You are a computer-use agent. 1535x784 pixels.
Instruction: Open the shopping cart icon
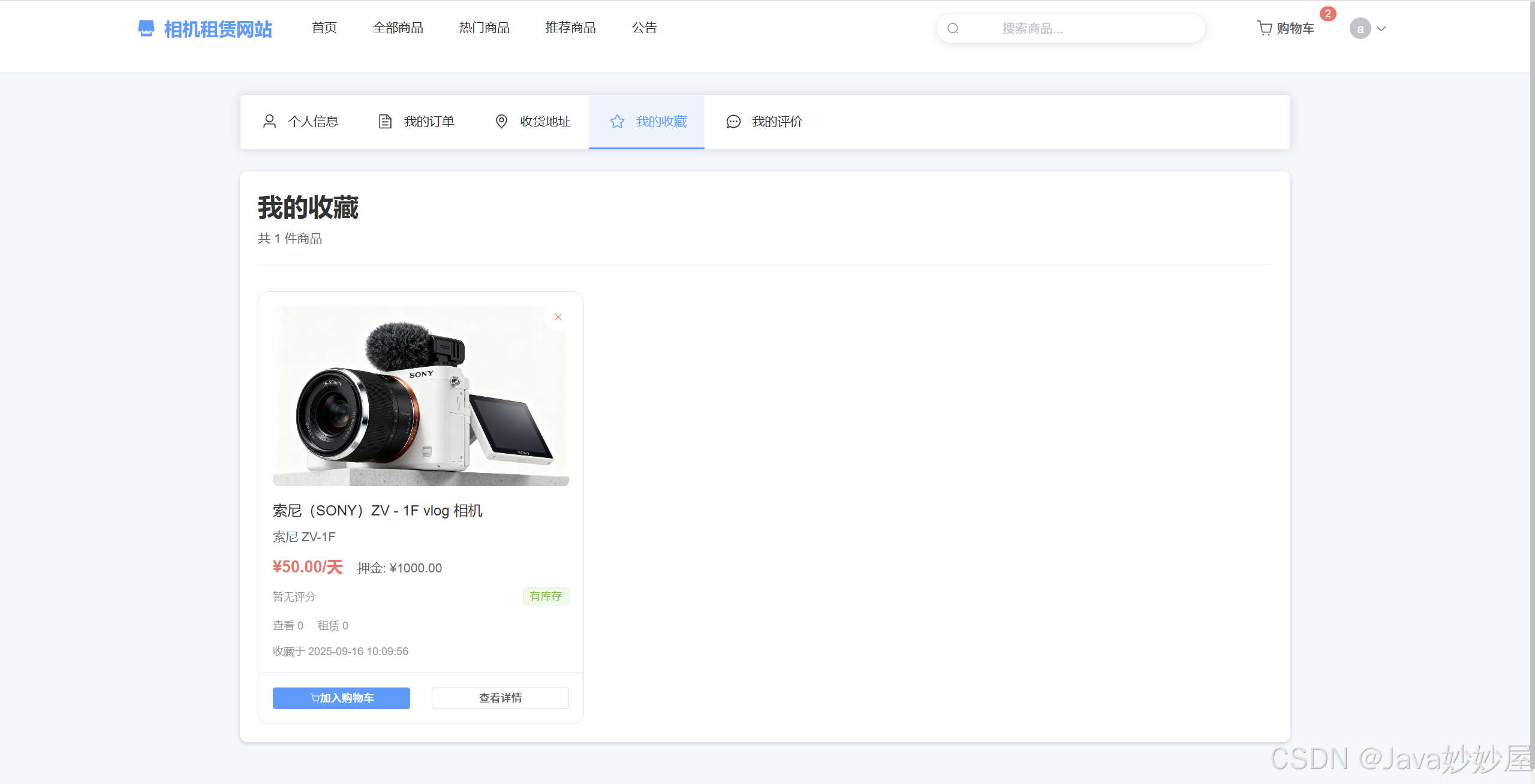pyautogui.click(x=1265, y=28)
